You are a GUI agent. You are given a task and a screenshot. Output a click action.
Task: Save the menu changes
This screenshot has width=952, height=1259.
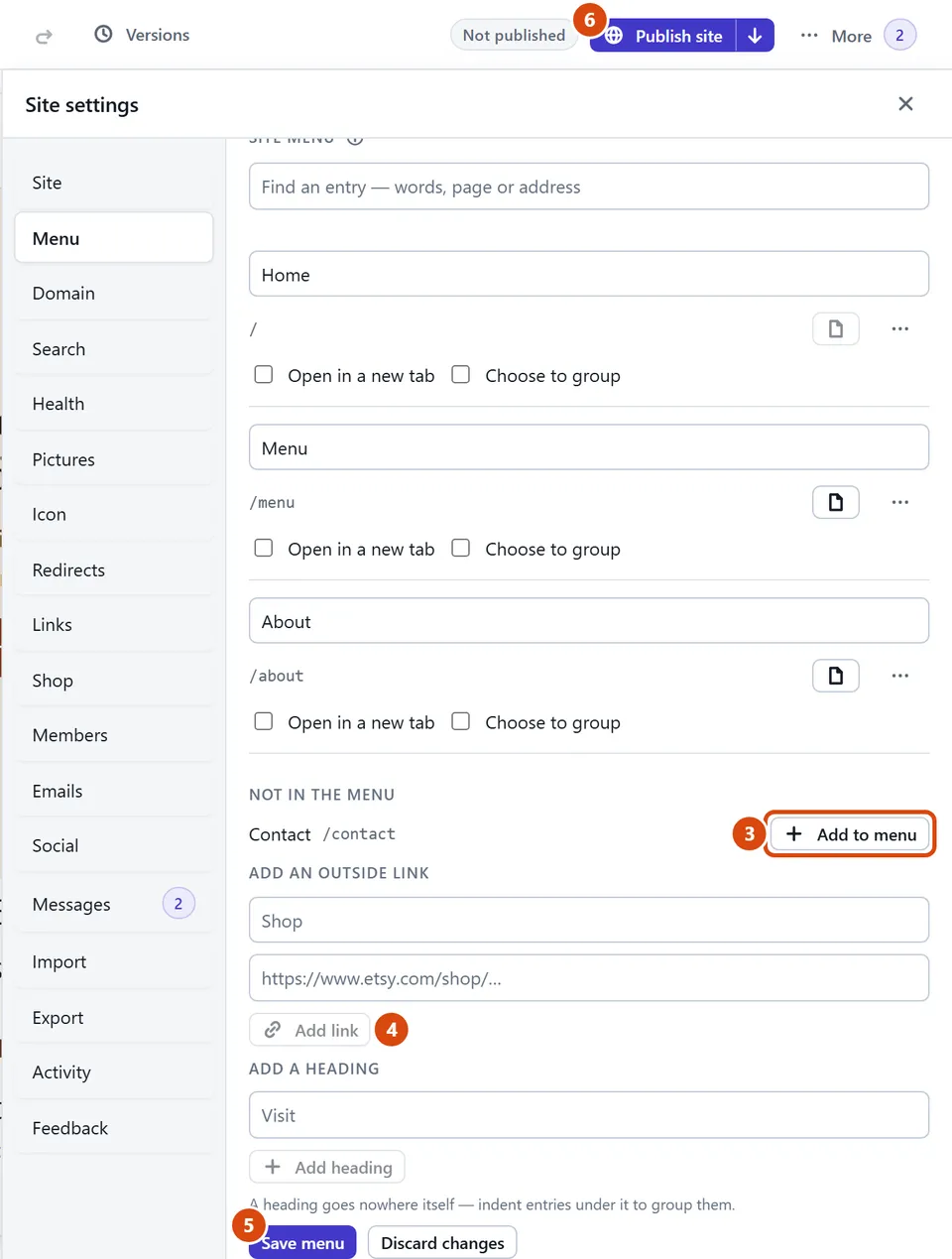point(302,1243)
